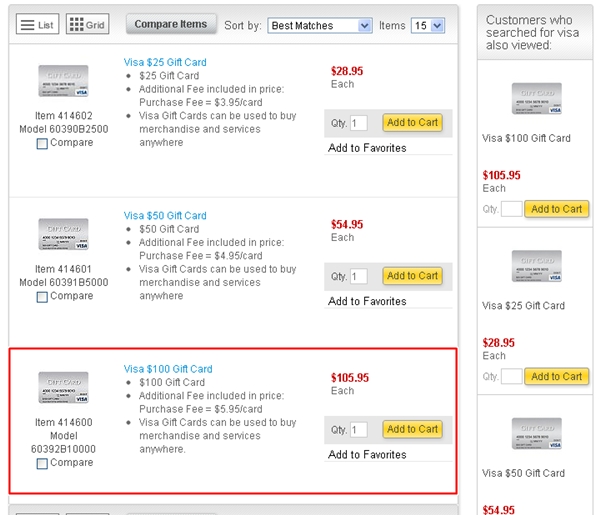This screenshot has height=515, width=600.
Task: Add Visa $50 Gift Card to Favorites
Action: pos(367,302)
